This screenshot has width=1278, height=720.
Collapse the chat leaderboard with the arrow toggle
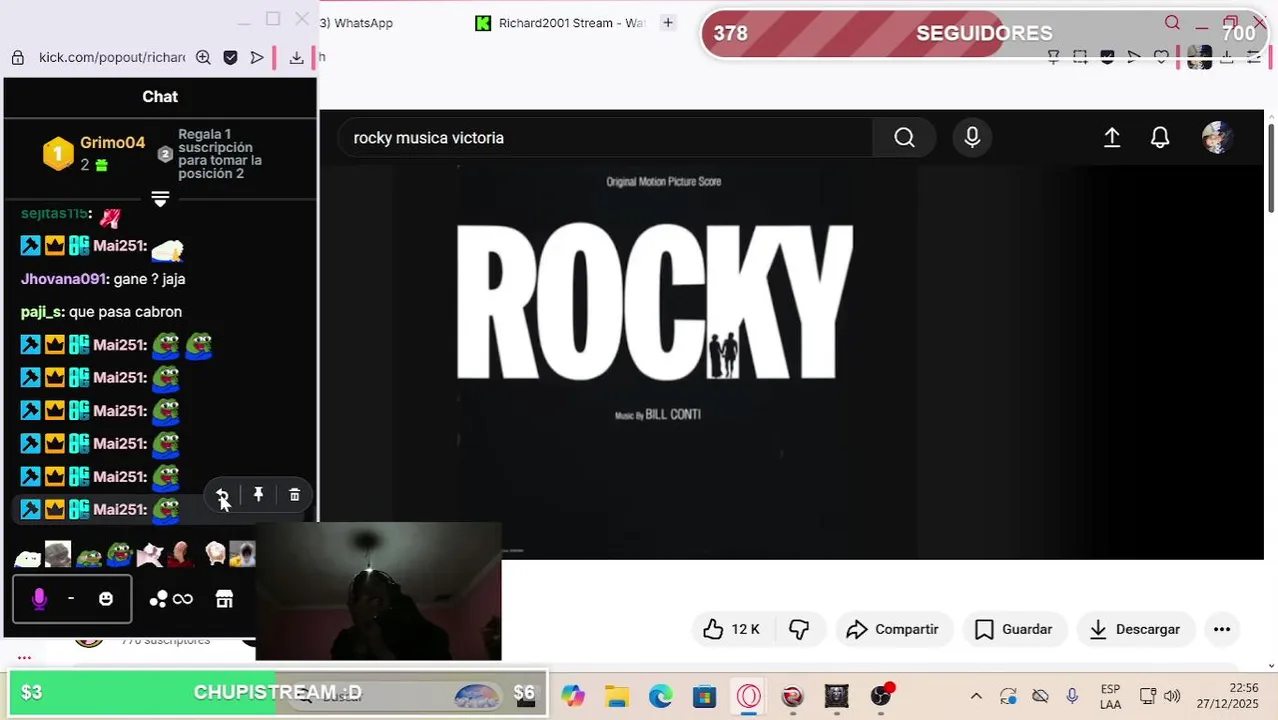(160, 199)
